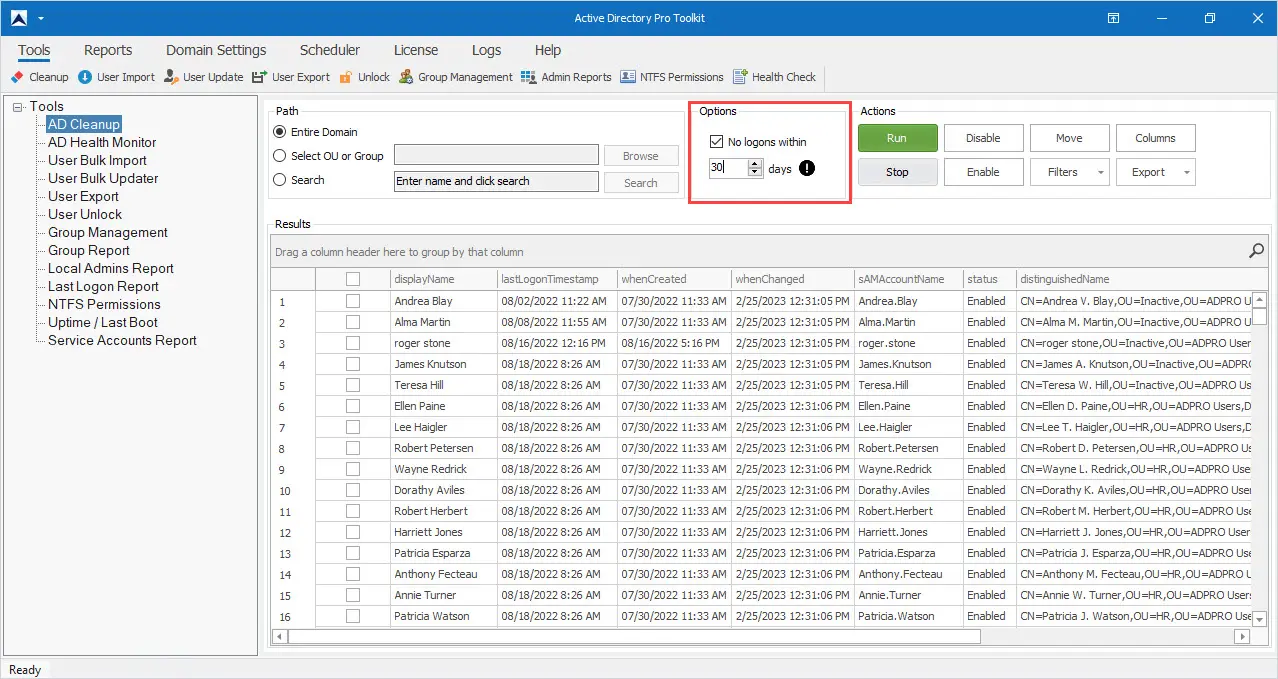The width and height of the screenshot is (1278, 679).
Task: Open User Export from toolbar
Action: tap(290, 77)
